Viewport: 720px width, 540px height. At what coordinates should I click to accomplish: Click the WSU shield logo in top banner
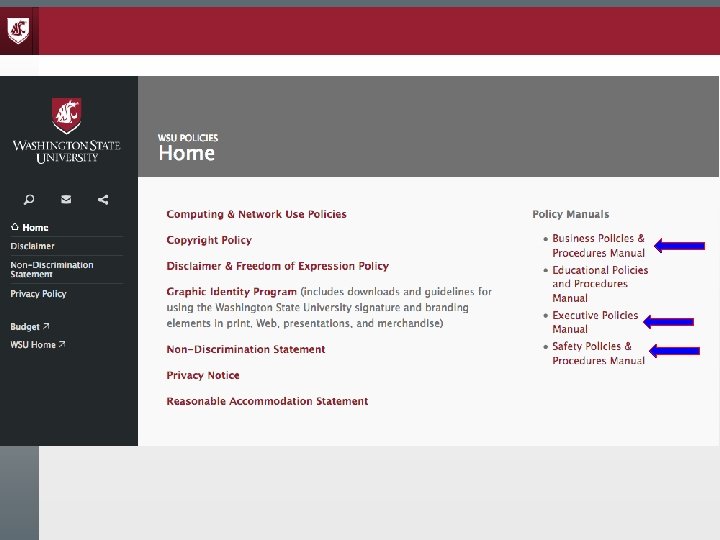[18, 30]
